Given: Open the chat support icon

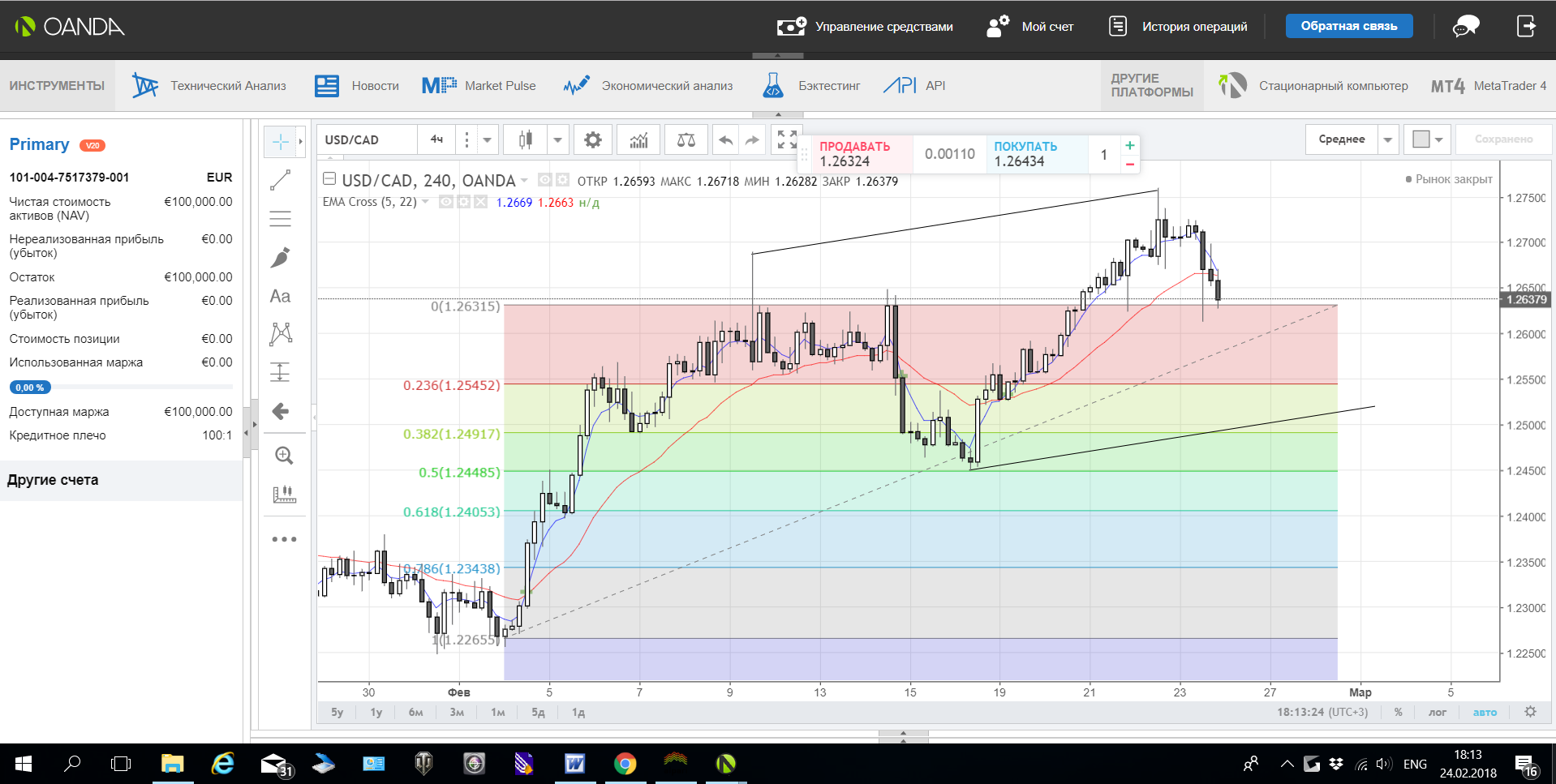Looking at the screenshot, I should (1466, 27).
